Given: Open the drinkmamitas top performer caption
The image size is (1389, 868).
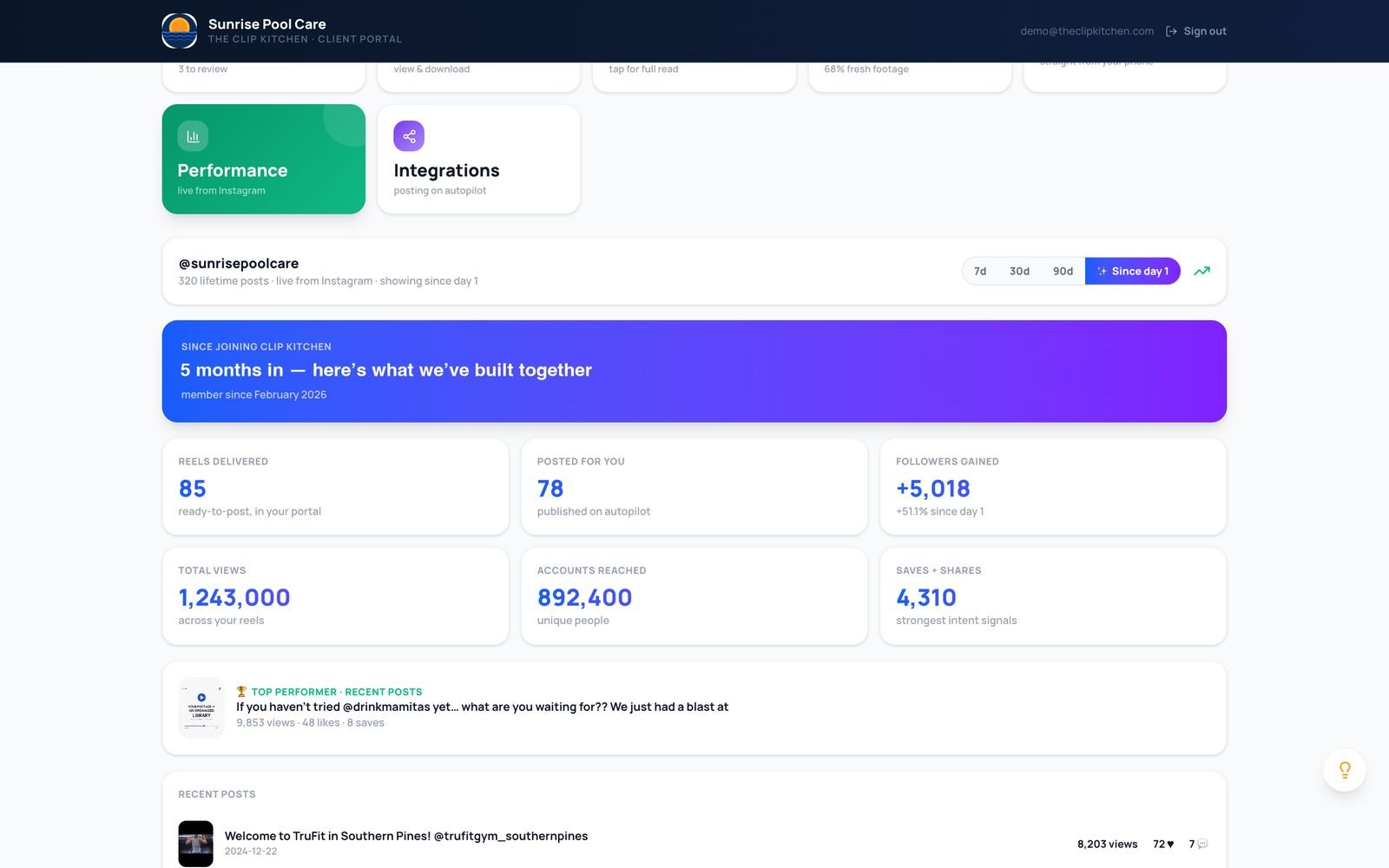Looking at the screenshot, I should pos(482,707).
